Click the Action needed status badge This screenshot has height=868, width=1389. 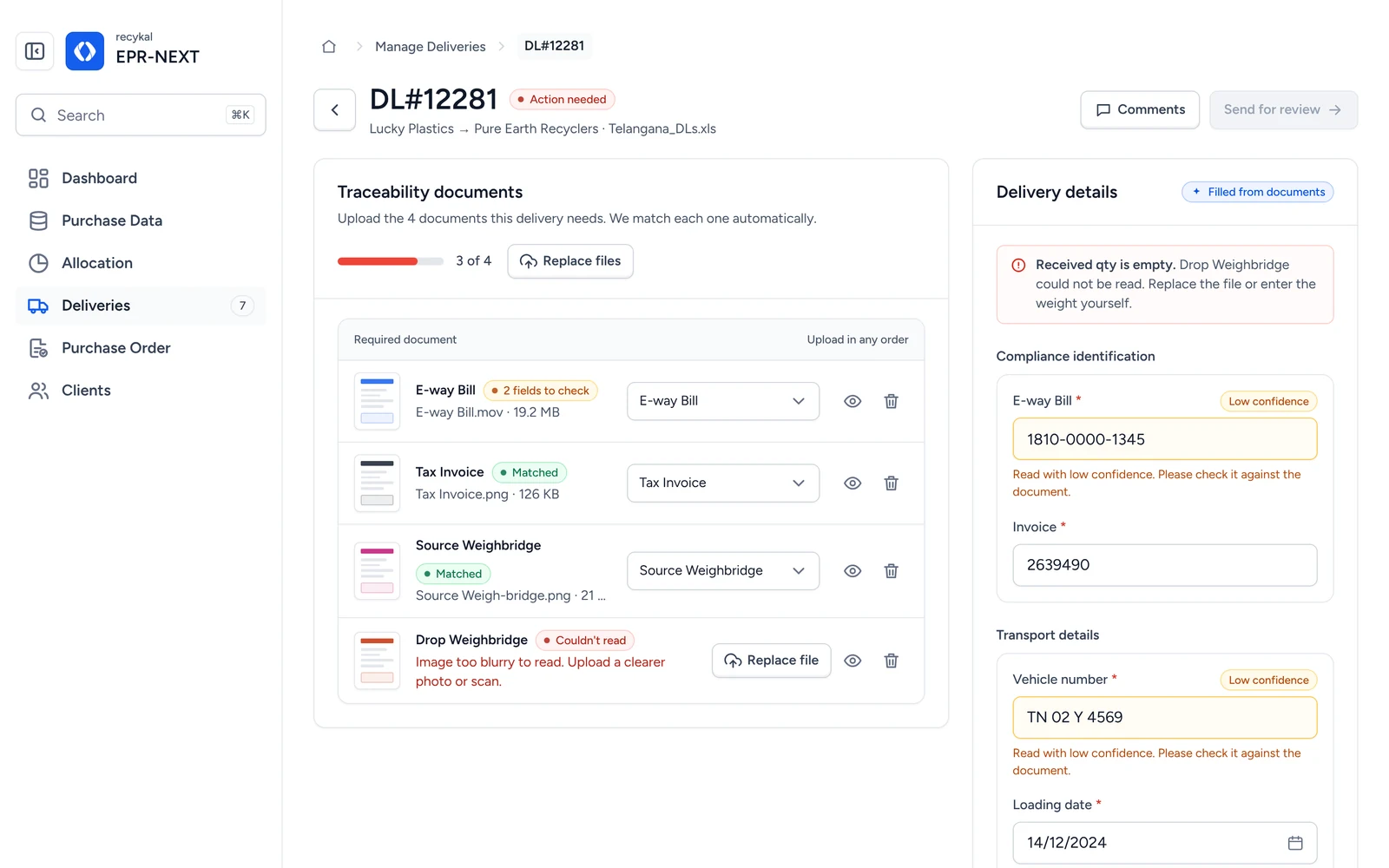[x=563, y=100]
